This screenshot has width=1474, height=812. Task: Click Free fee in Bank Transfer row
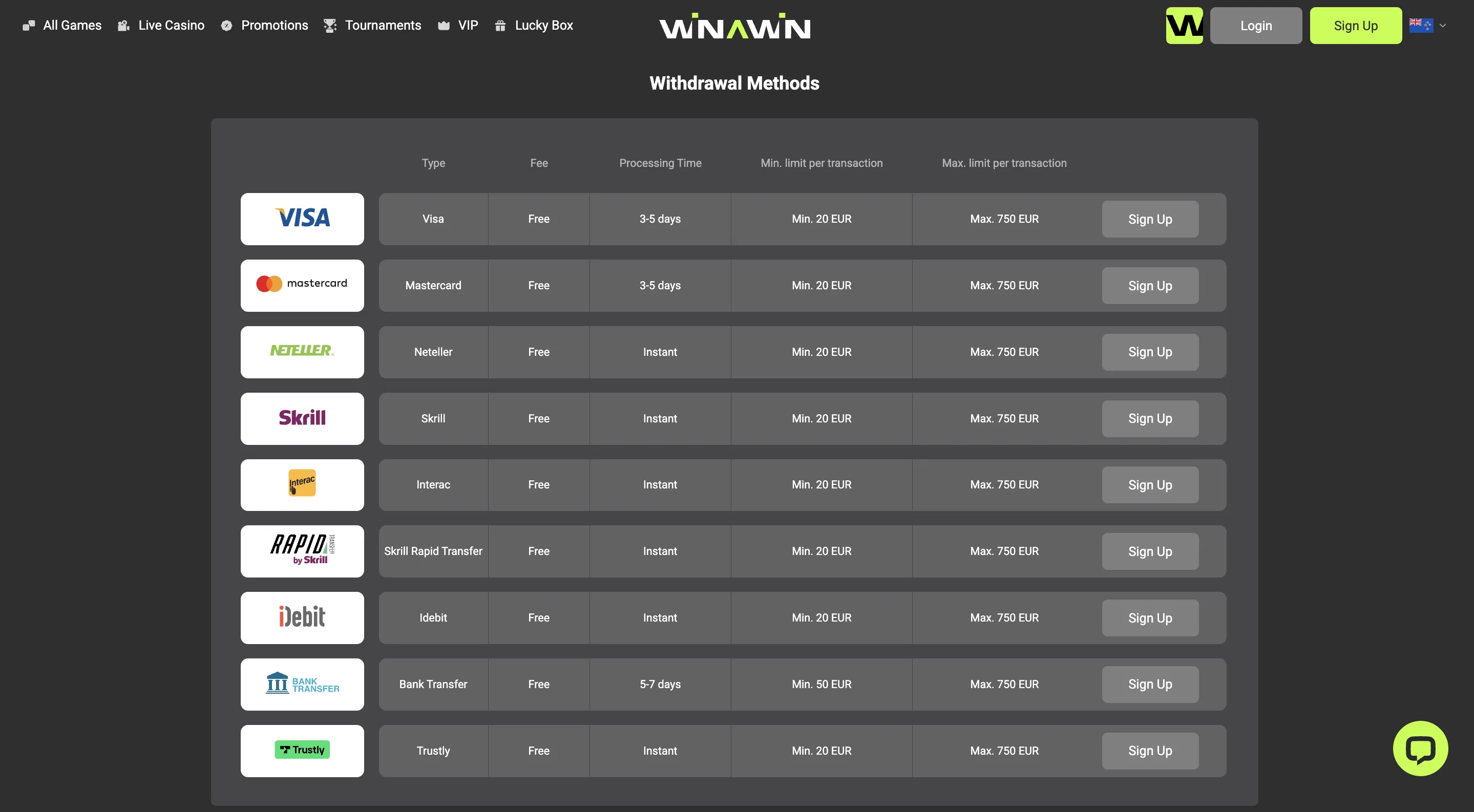pos(538,685)
